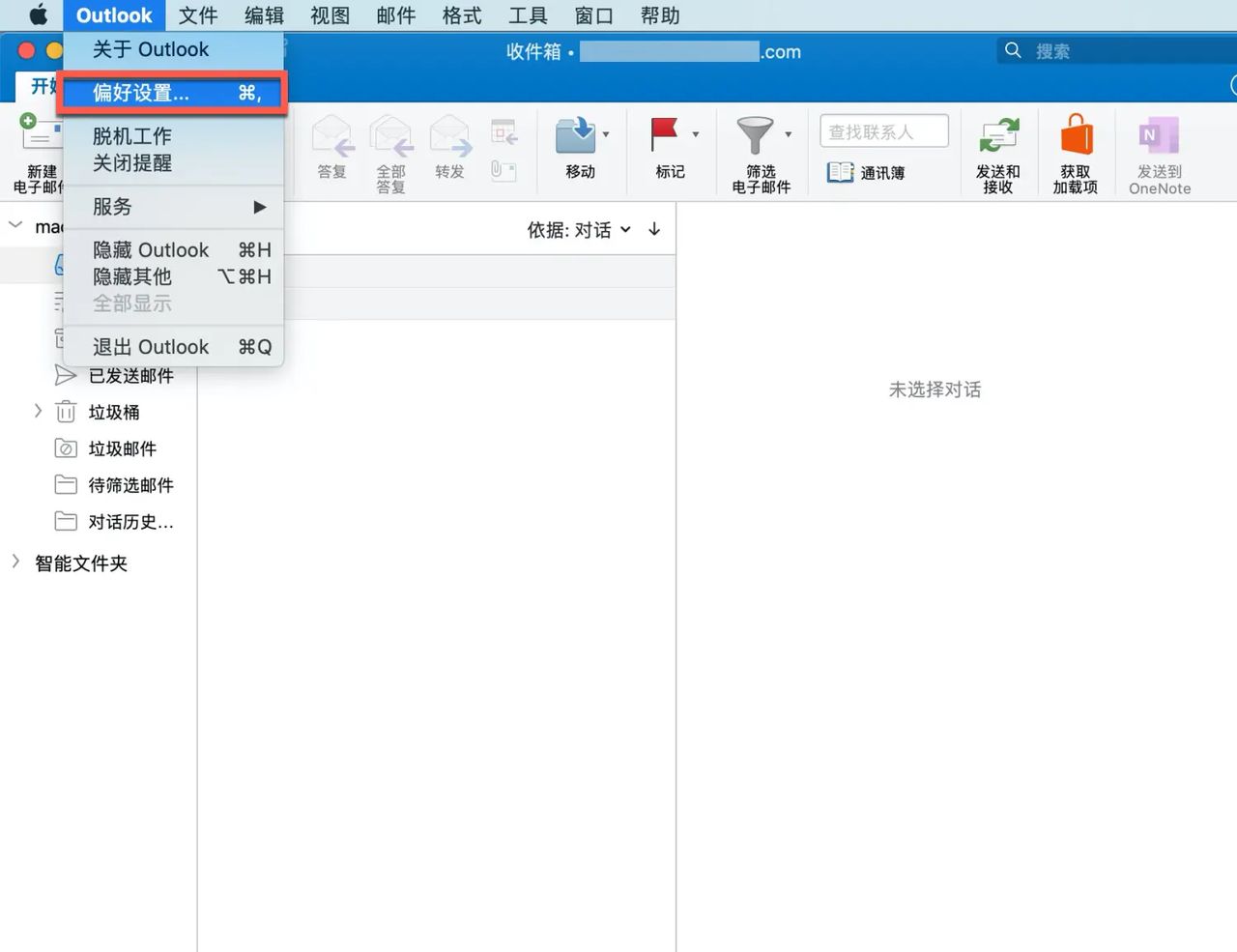Open the 视图 menu
Screen dimensions: 1237x952
click(330, 15)
